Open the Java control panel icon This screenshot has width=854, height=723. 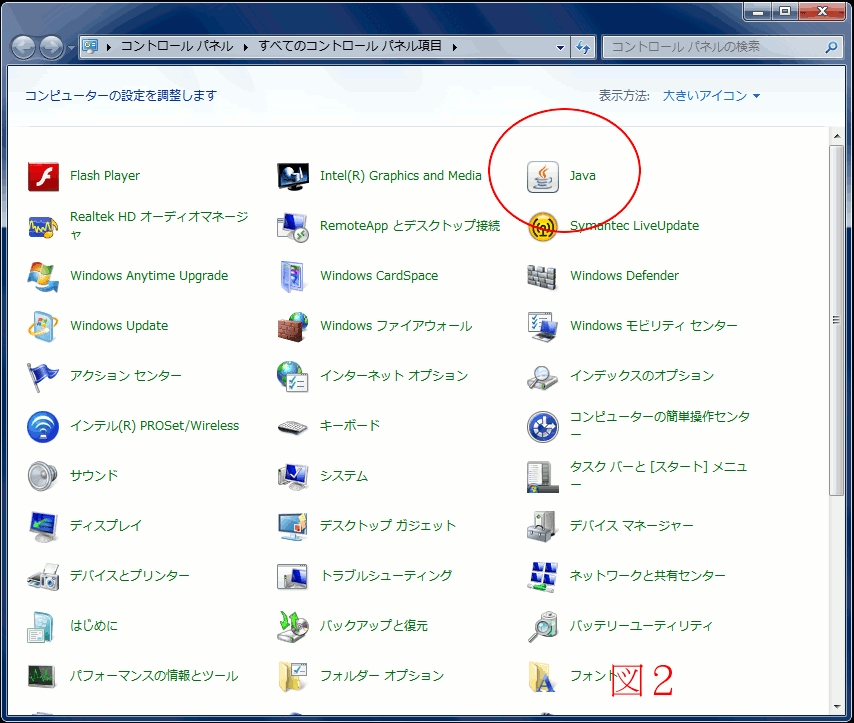543,176
